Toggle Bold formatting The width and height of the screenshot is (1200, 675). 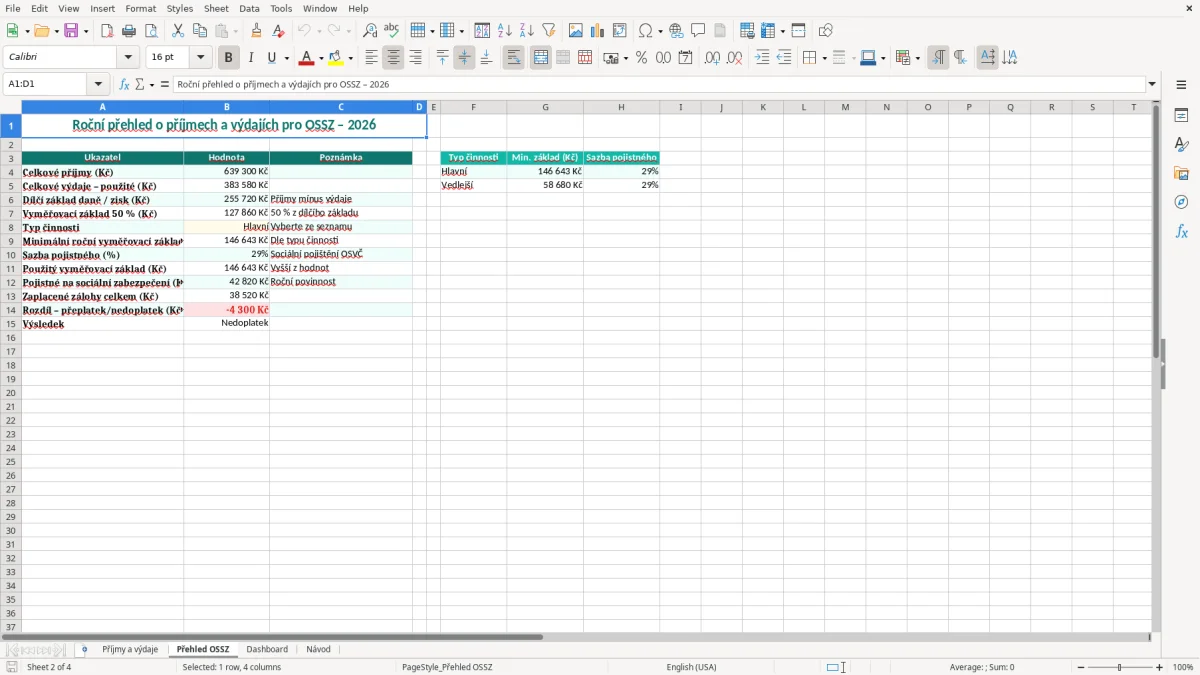[229, 58]
